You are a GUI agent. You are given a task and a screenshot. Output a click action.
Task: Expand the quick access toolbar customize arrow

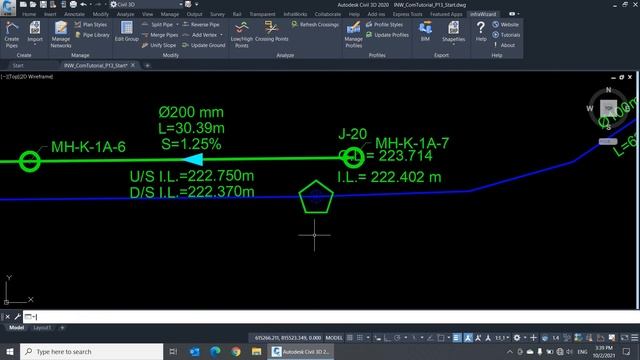pos(197,4)
